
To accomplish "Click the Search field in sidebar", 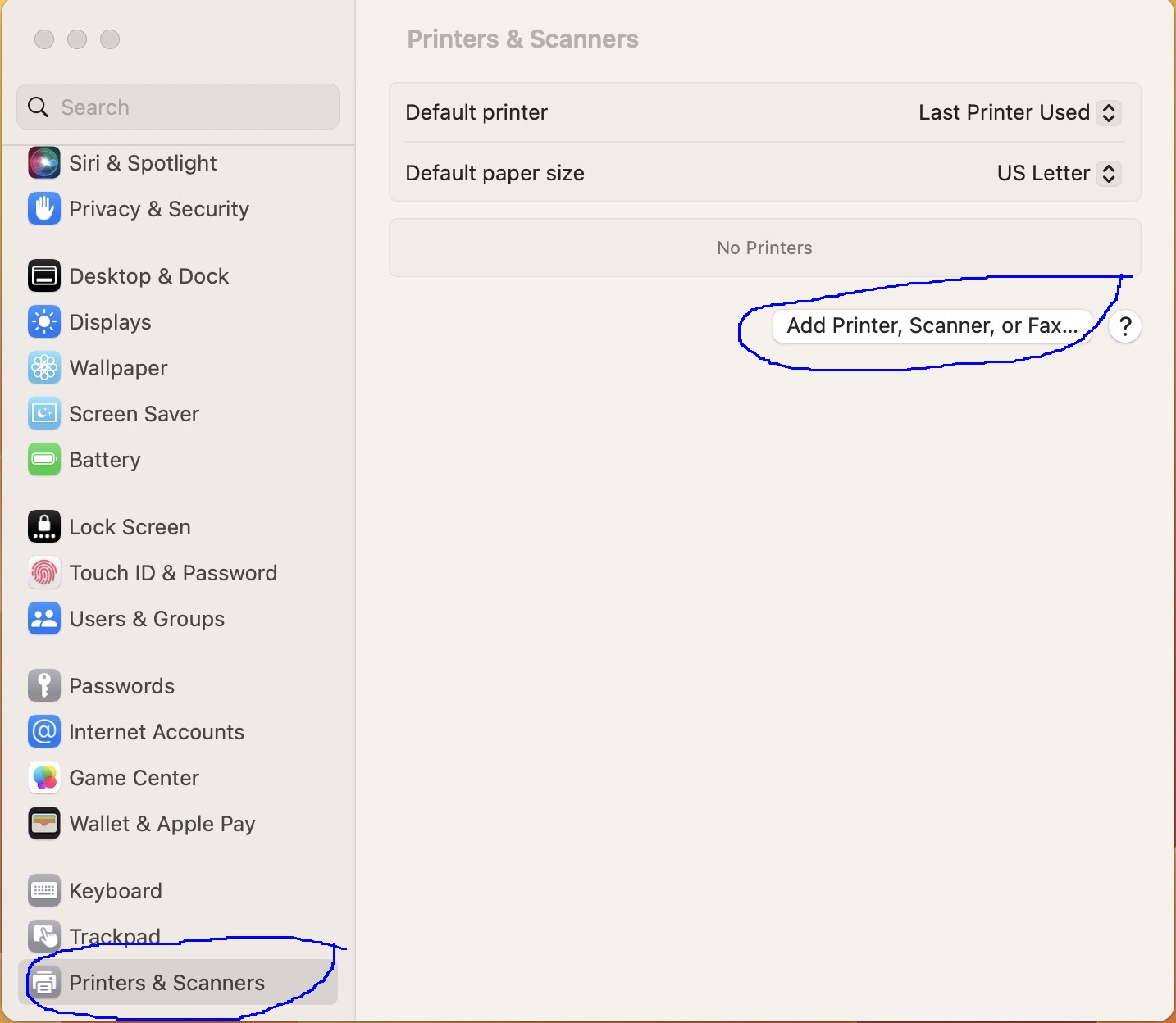I will click(178, 107).
